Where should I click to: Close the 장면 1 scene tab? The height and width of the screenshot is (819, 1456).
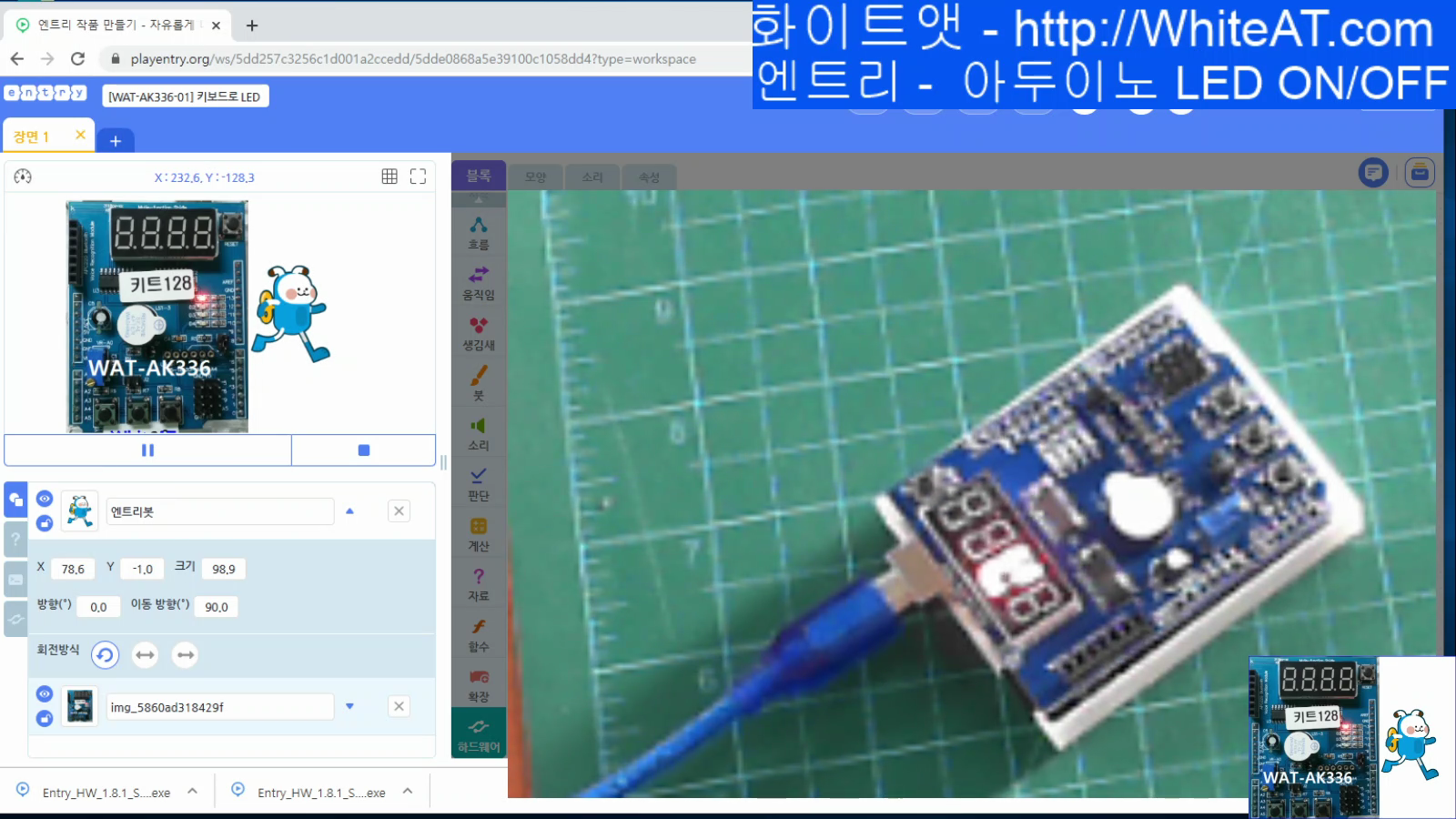(80, 135)
